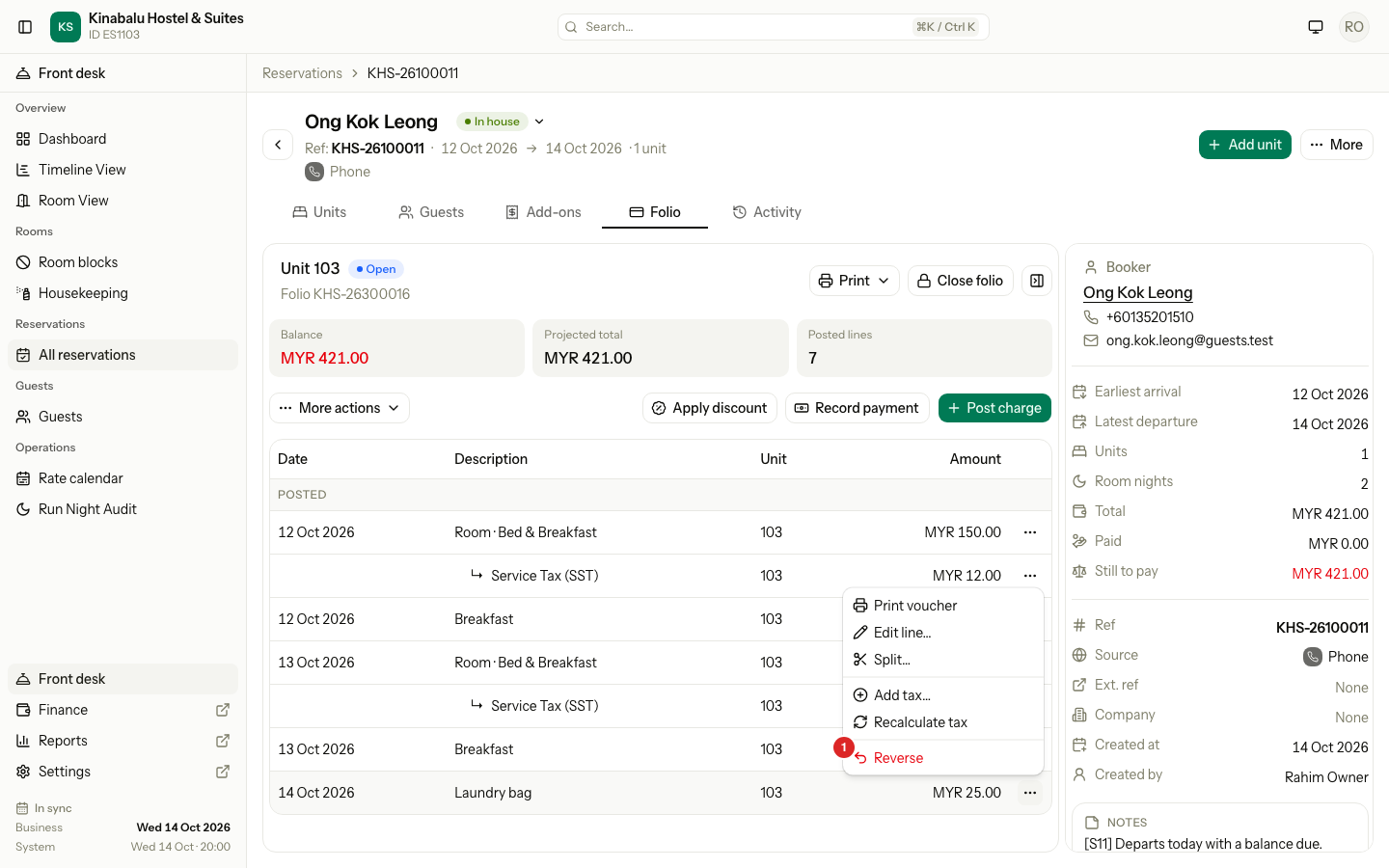Toggle the sidebar panel icon
1389x868 pixels.
[26, 27]
